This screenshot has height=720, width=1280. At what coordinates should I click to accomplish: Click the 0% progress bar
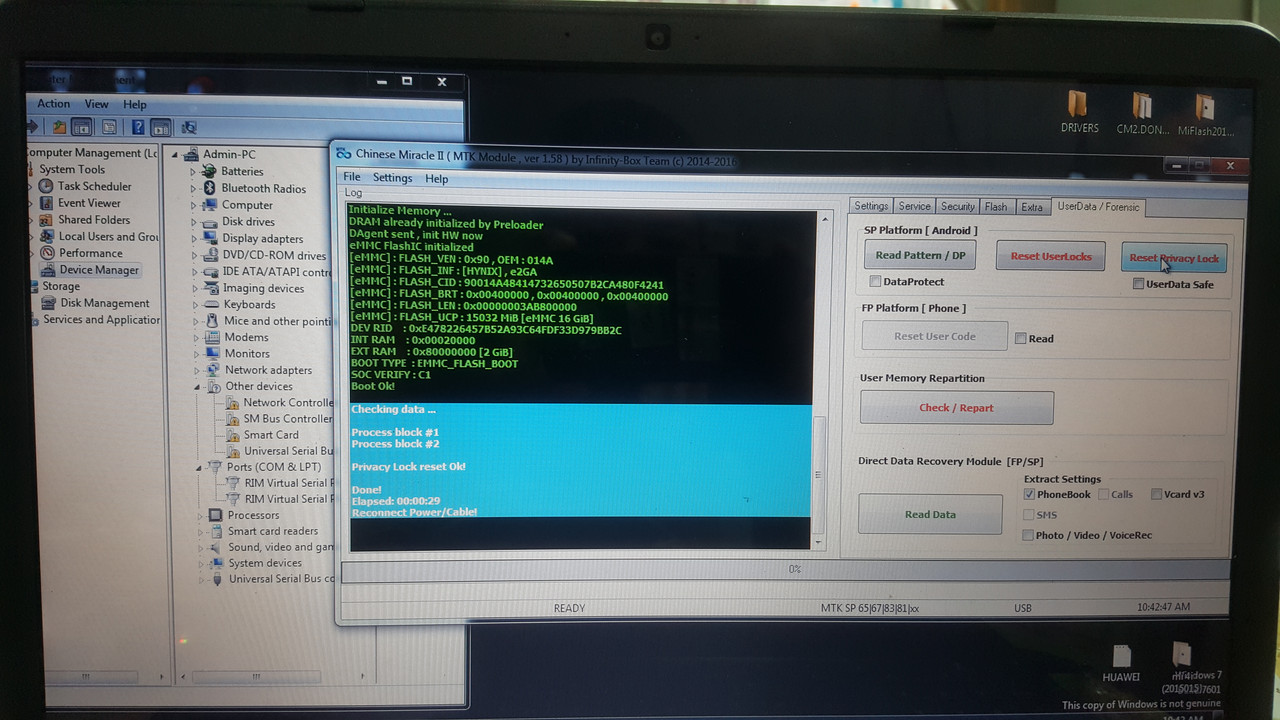coord(786,569)
